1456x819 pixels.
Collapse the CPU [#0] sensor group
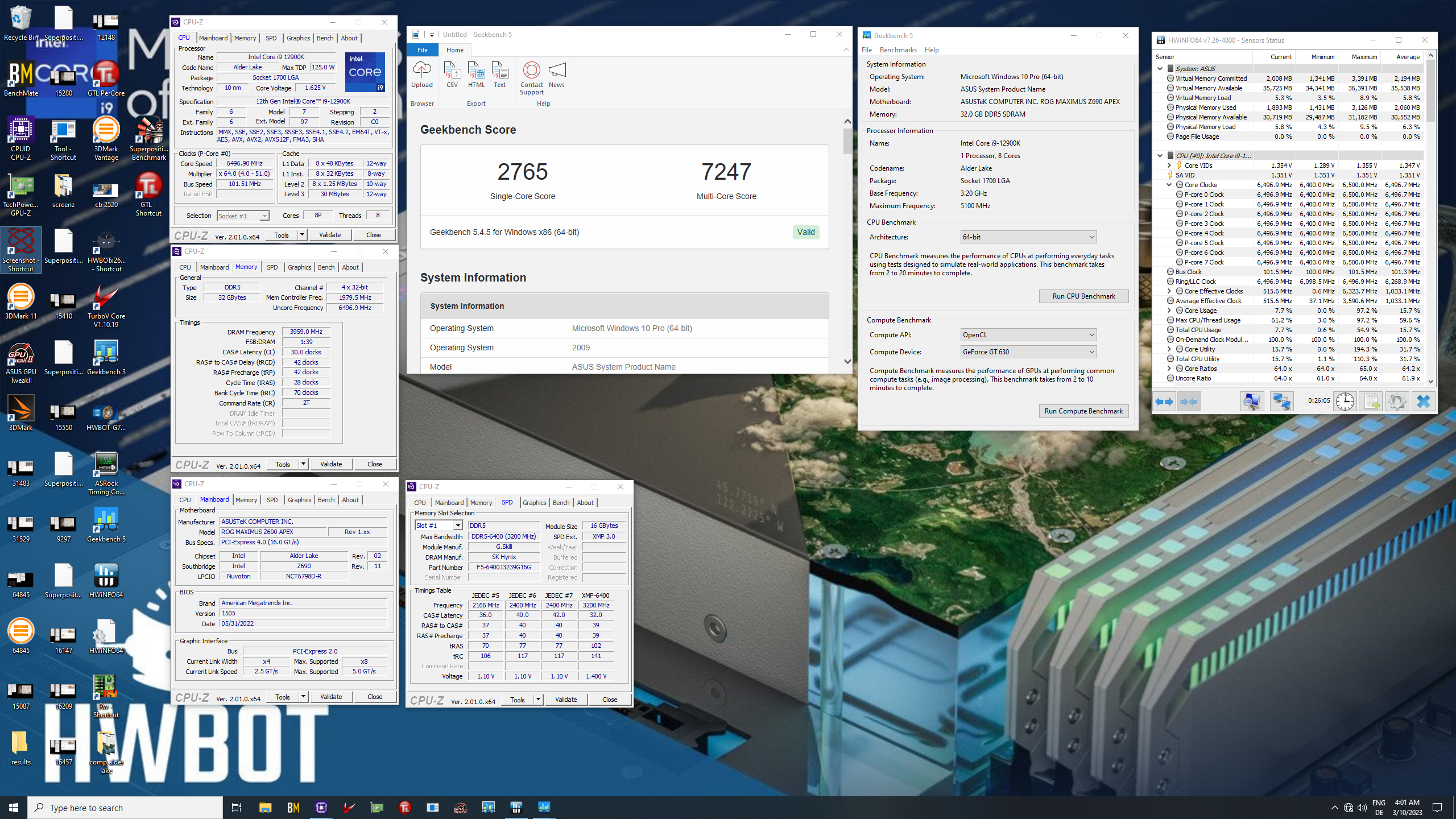tap(1160, 155)
